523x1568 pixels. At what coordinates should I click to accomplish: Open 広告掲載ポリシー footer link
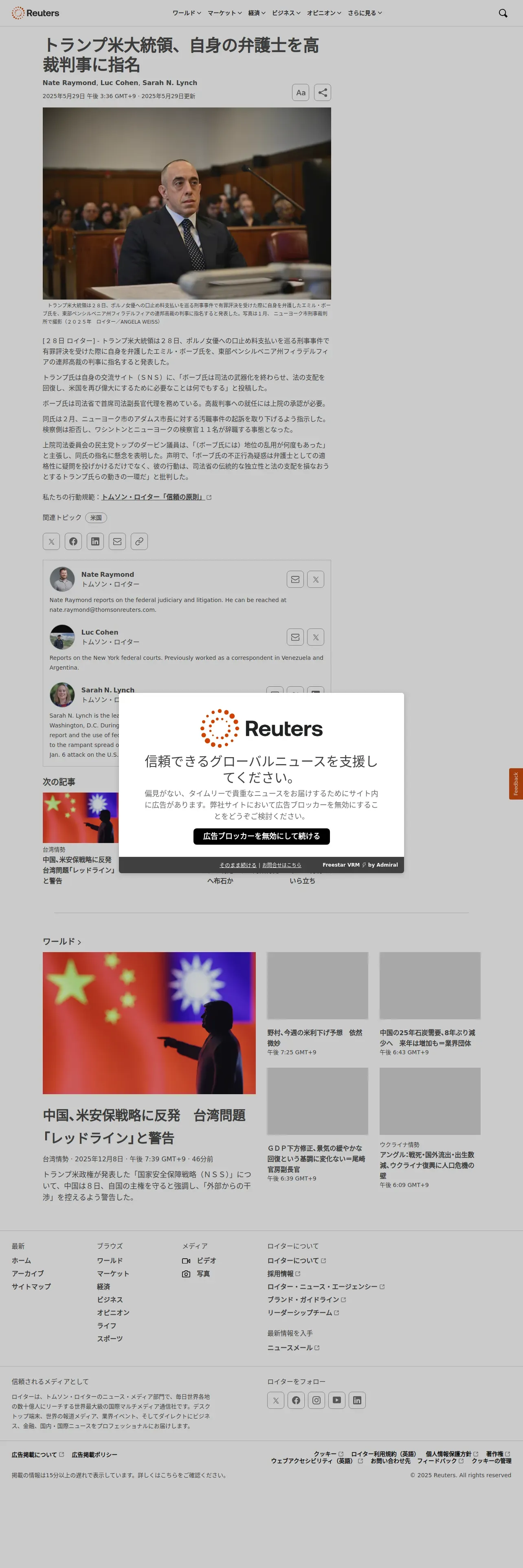(94, 1454)
